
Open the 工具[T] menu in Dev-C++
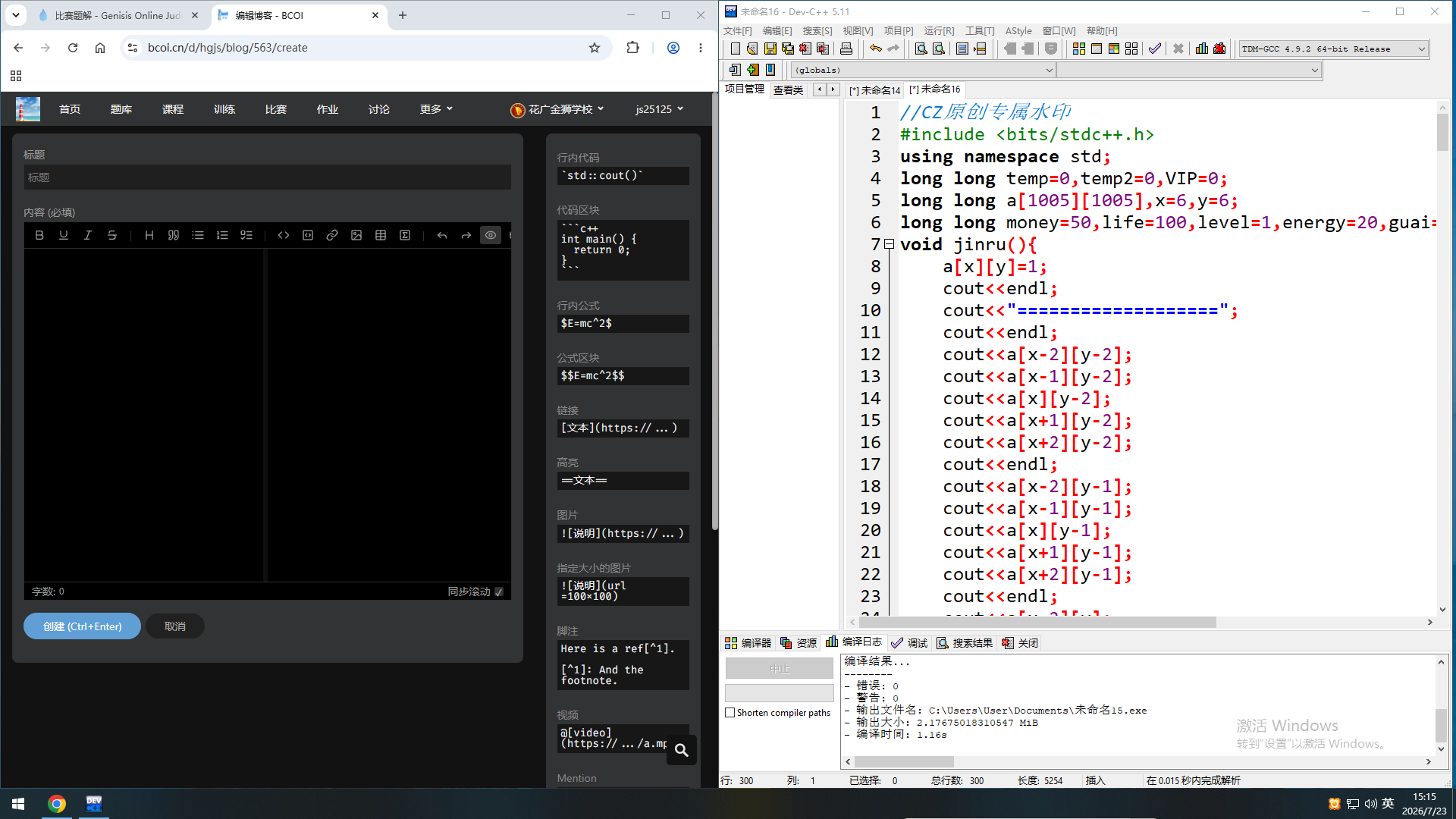980,31
